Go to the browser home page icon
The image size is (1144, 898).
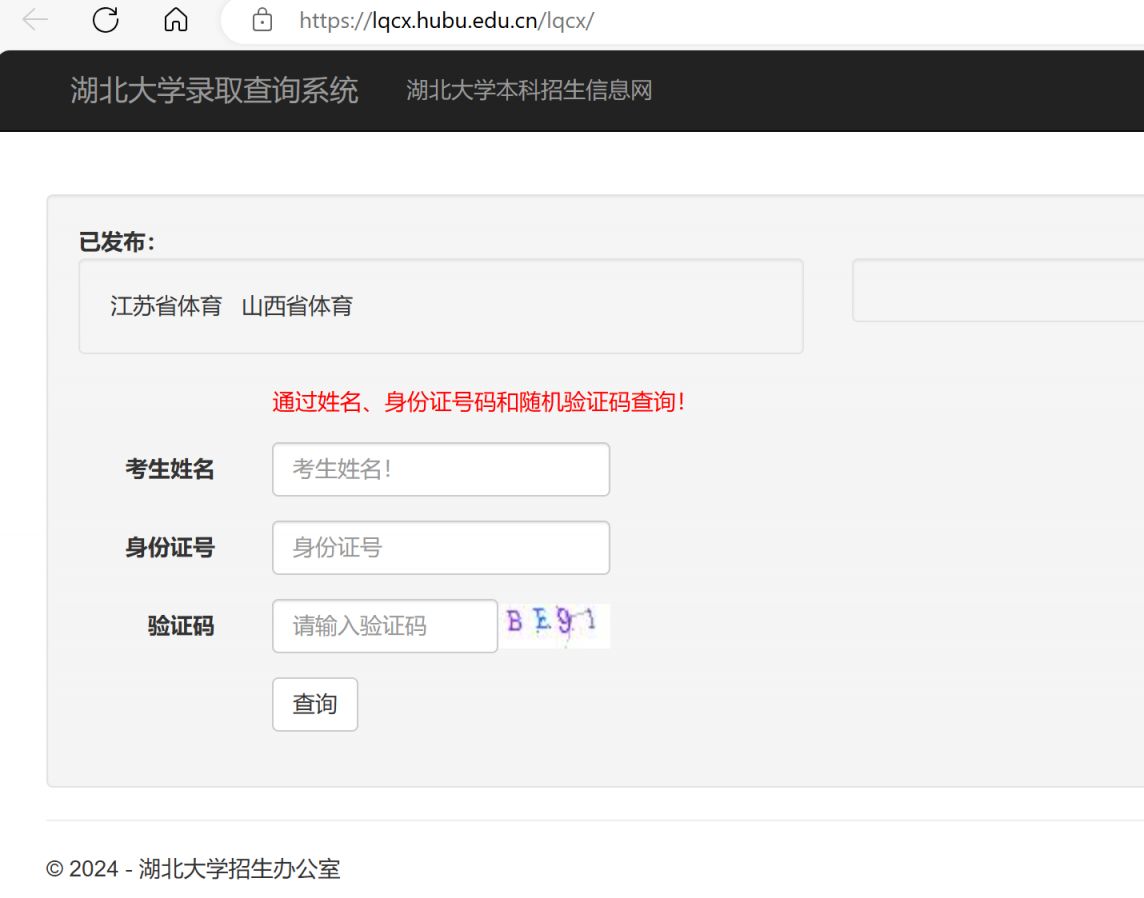[x=176, y=20]
